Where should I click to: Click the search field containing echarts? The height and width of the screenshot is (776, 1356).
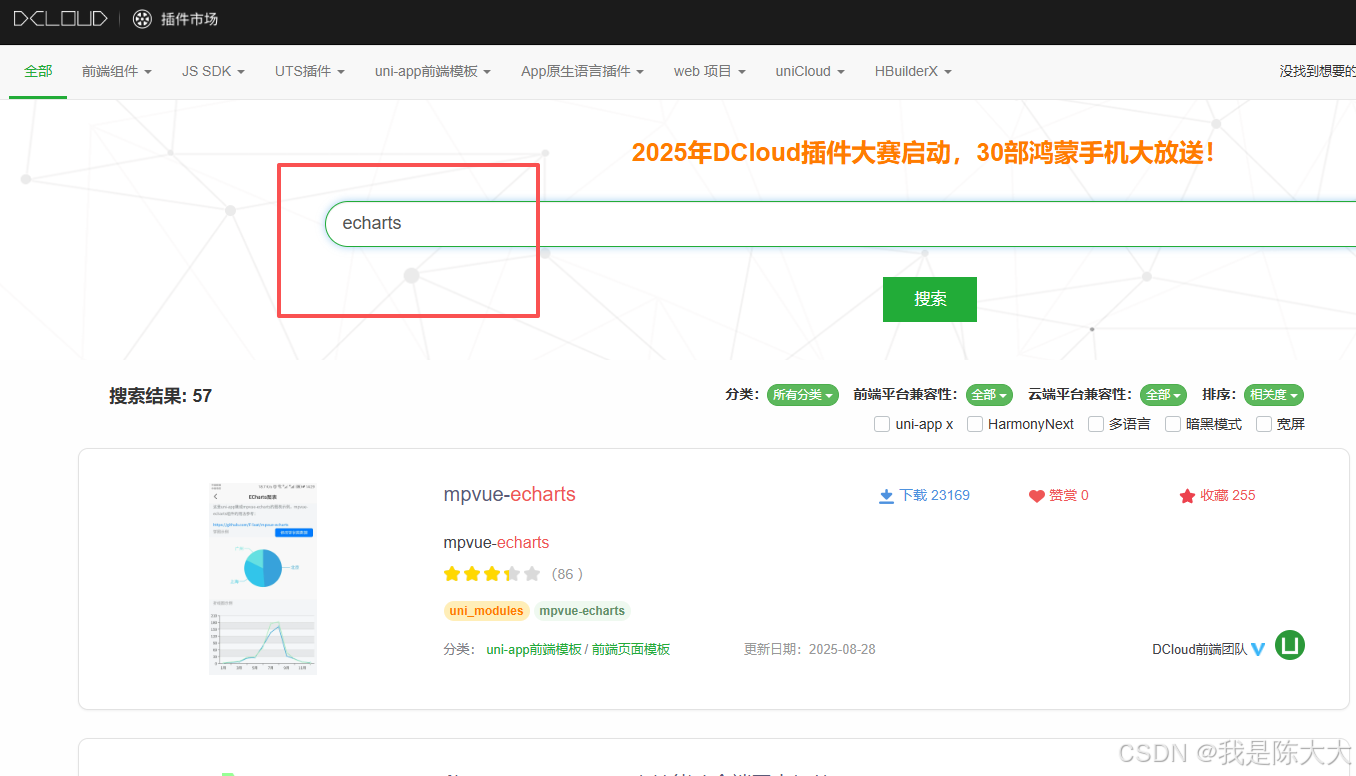click(840, 224)
